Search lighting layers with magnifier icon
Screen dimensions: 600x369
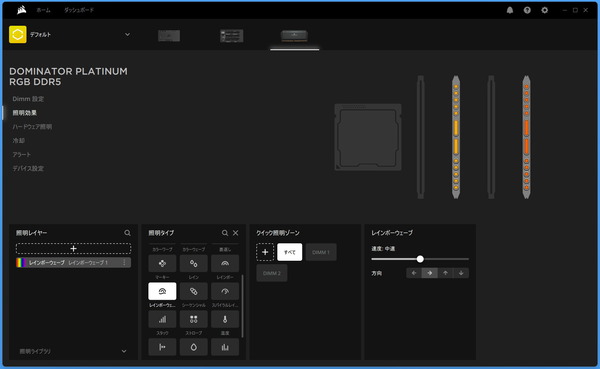(x=127, y=233)
